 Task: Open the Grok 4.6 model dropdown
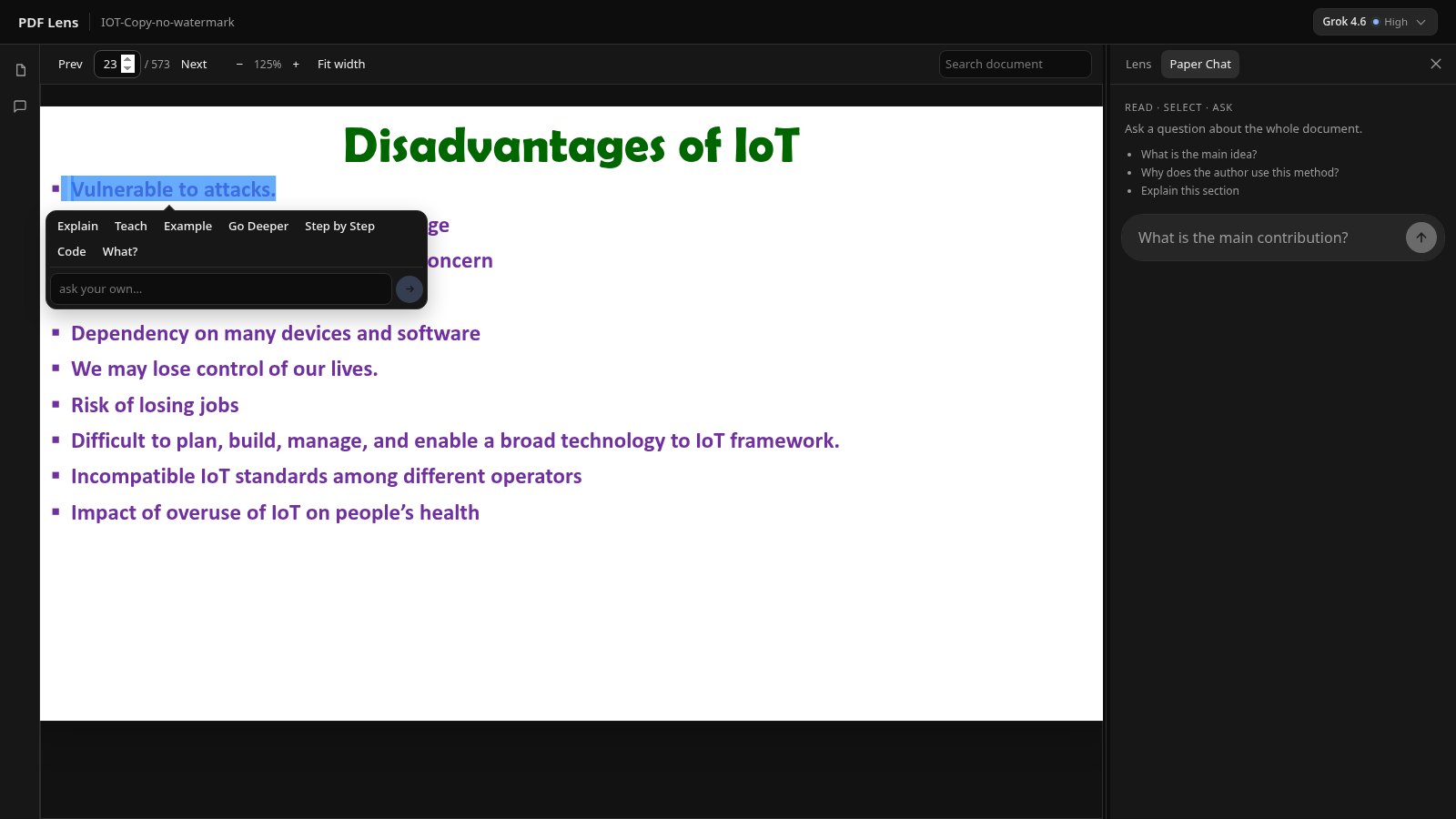[1375, 22]
